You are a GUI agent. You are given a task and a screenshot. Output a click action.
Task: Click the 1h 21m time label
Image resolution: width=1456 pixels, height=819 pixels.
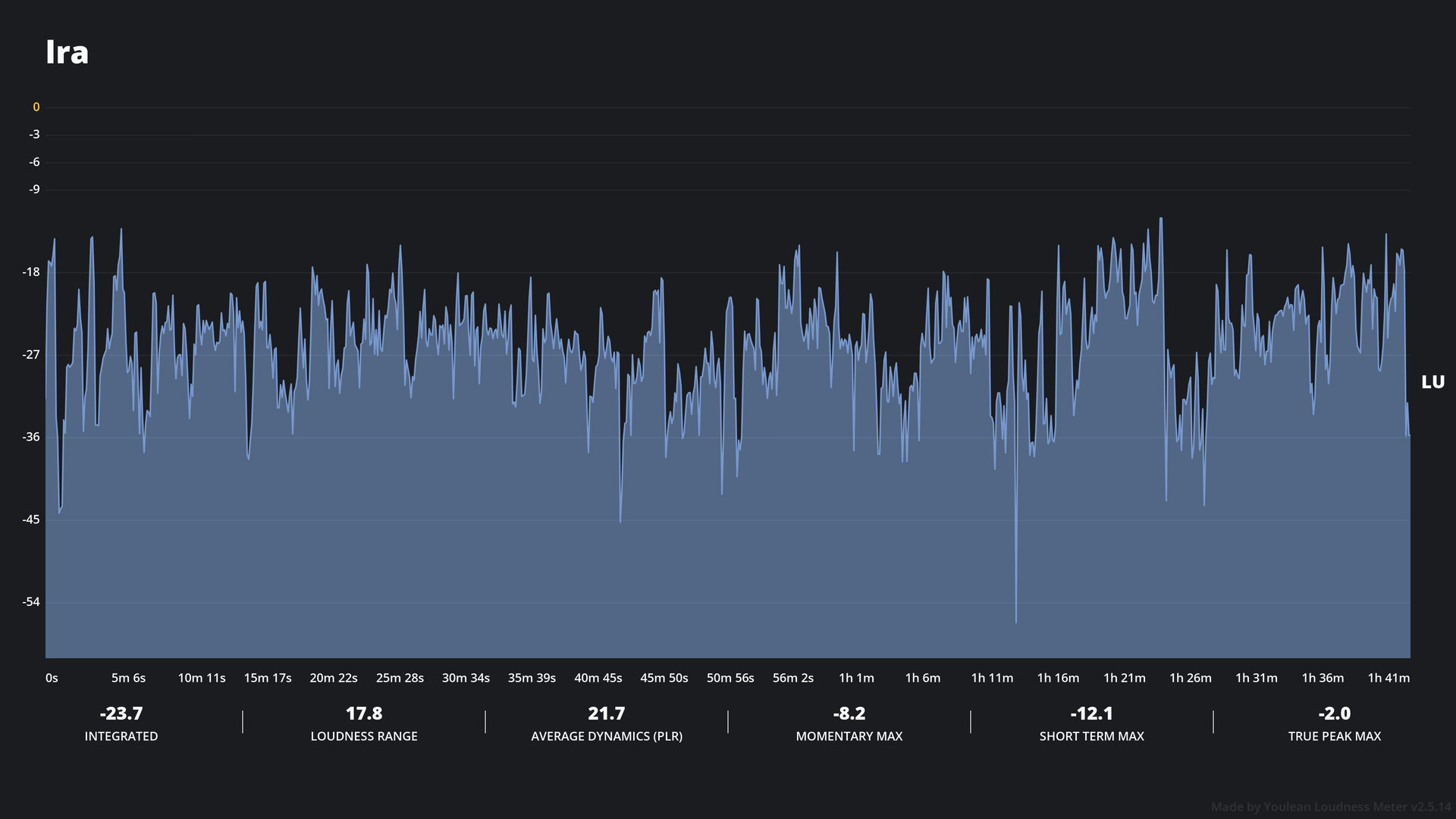(1125, 678)
